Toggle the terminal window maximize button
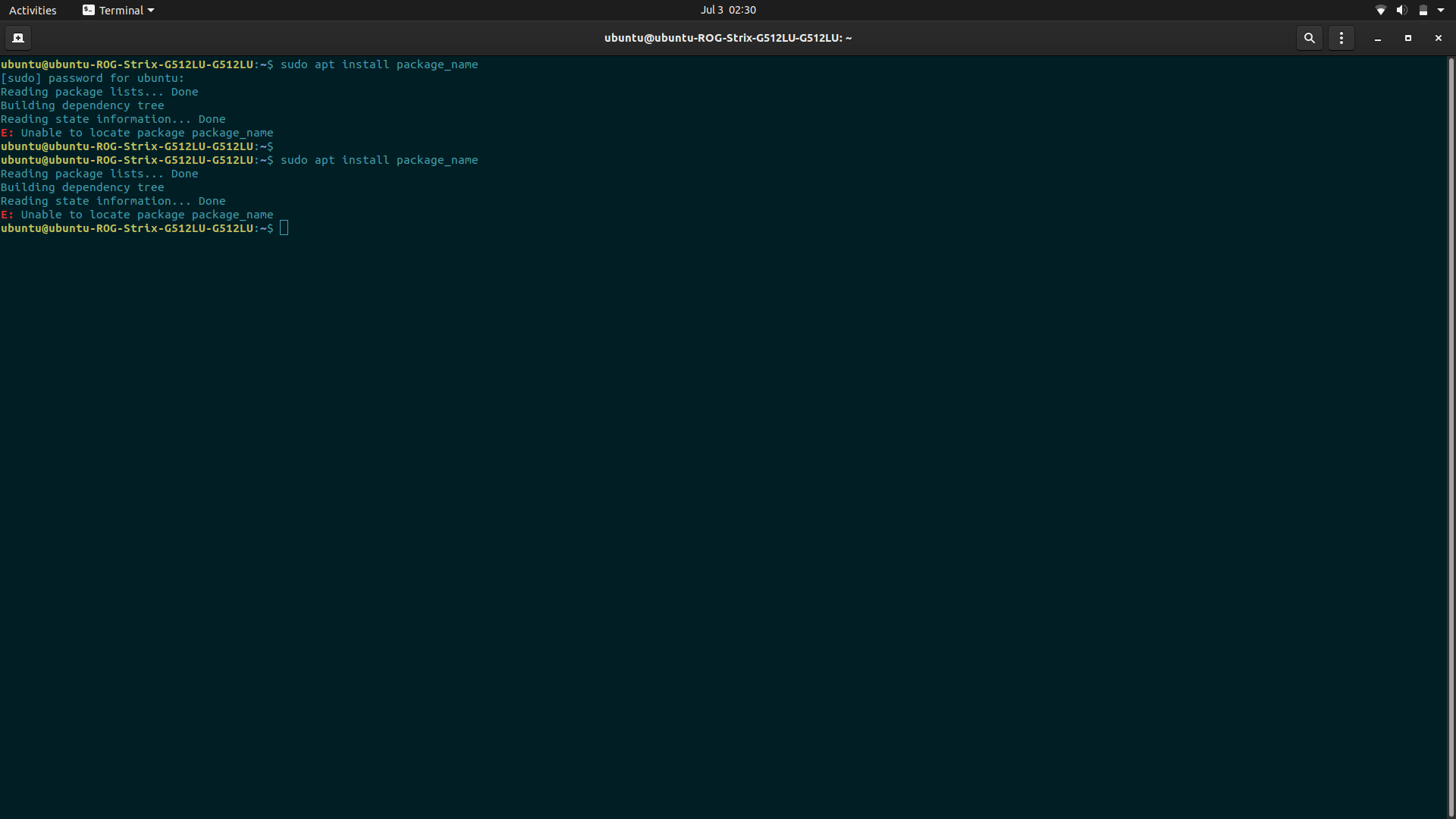 coord(1408,38)
